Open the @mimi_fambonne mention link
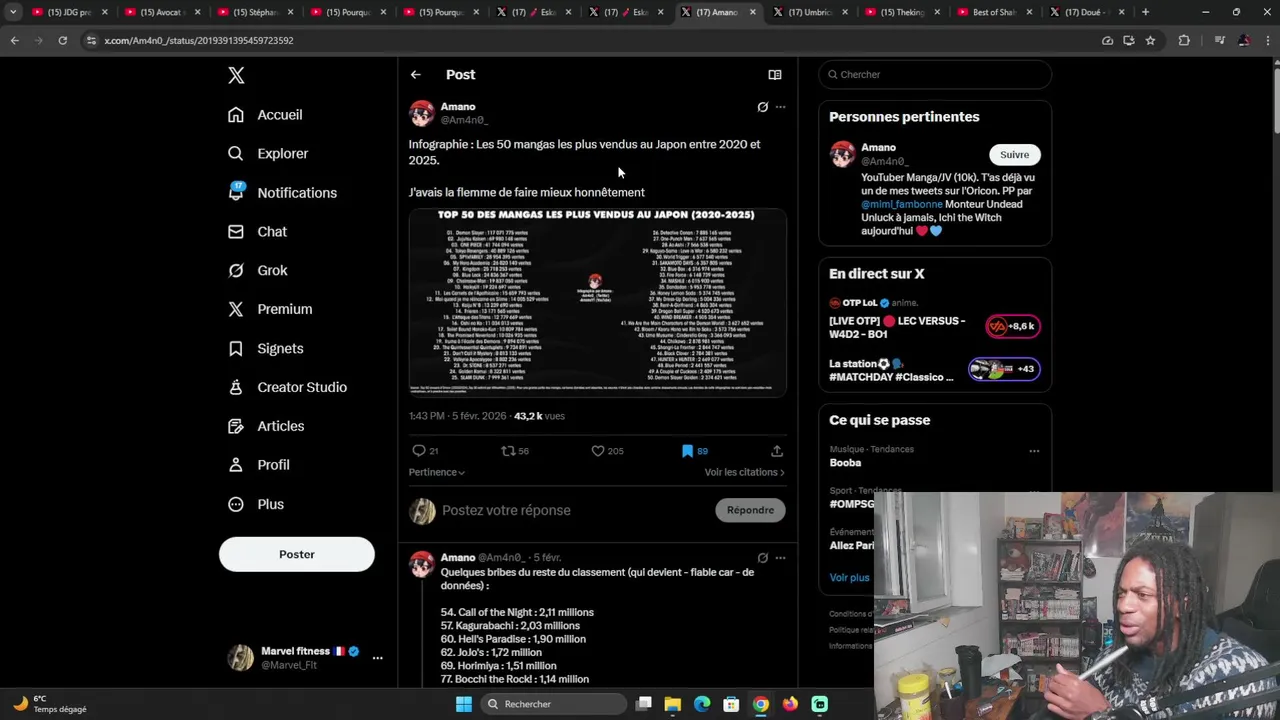Screen dimensions: 1280x720 (902, 205)
